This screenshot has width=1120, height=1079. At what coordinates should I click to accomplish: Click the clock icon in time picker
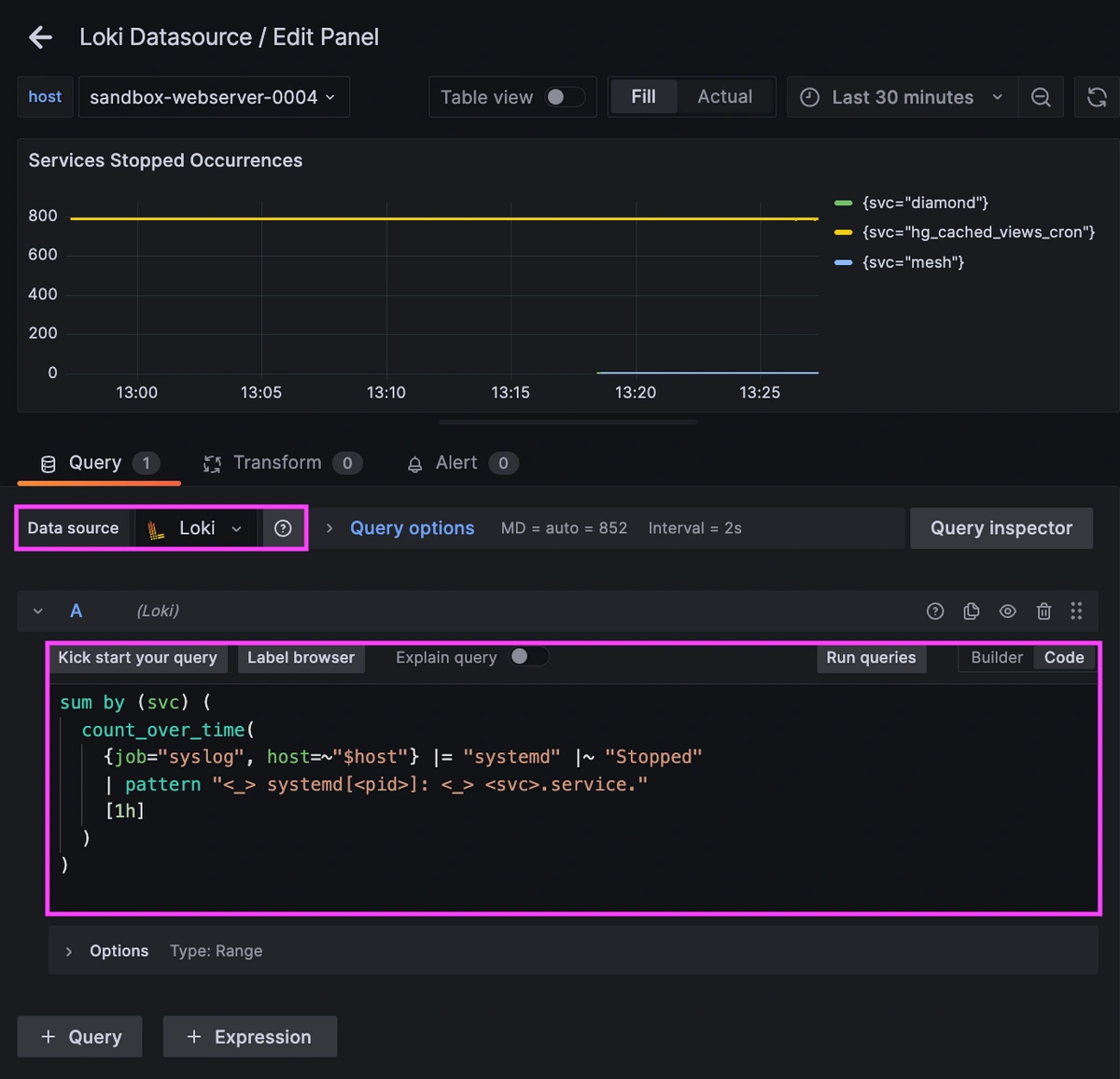[x=810, y=97]
